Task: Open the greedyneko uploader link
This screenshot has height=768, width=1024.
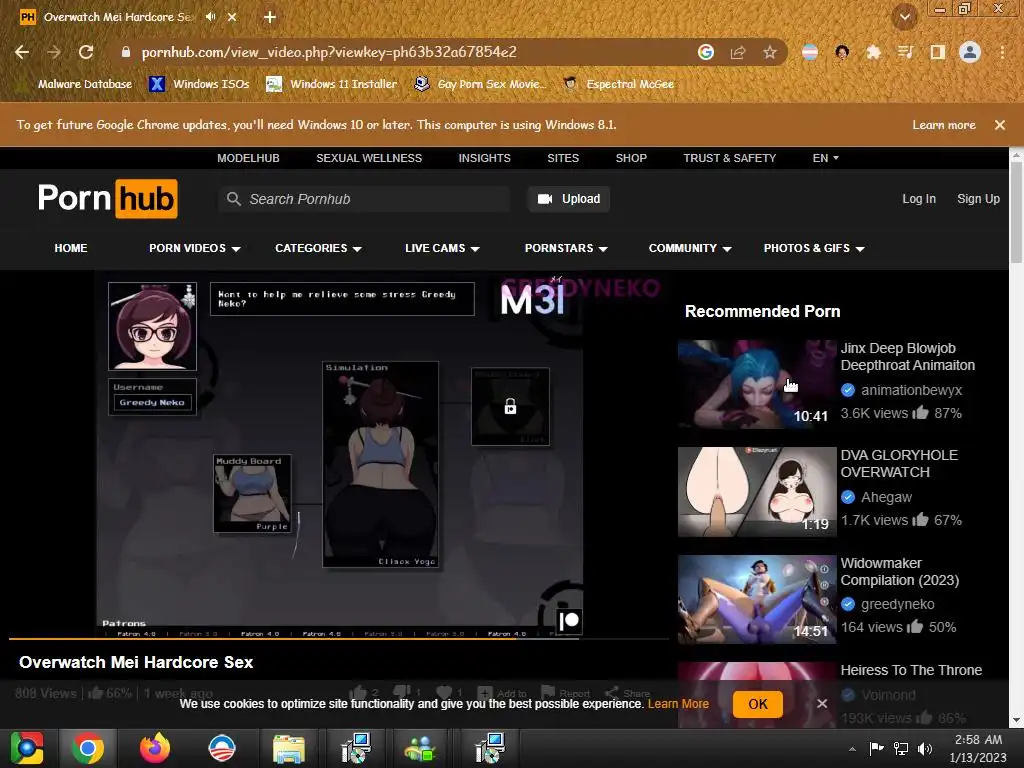Action: [897, 604]
